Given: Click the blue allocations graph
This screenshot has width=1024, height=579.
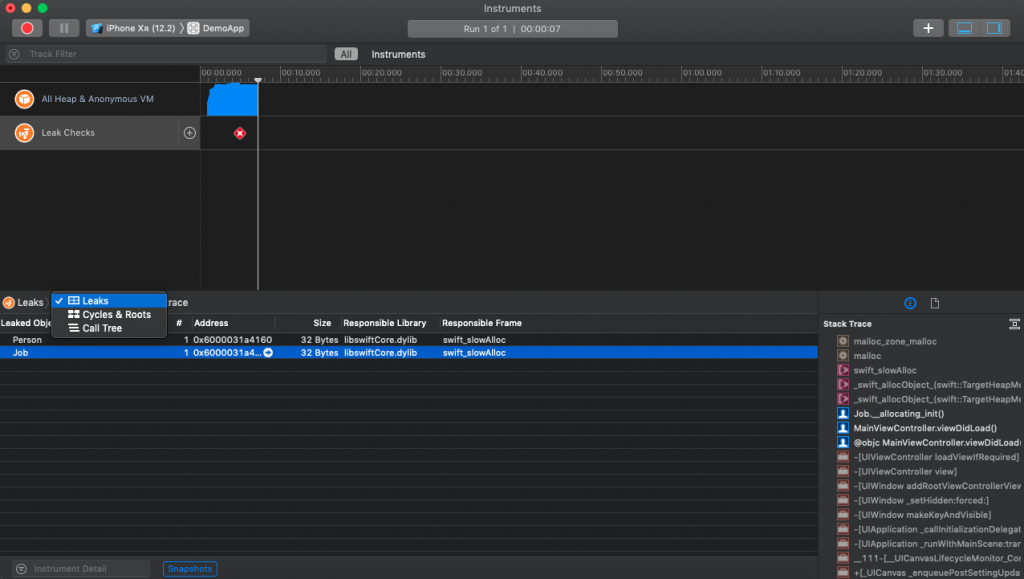Looking at the screenshot, I should tap(232, 100).
